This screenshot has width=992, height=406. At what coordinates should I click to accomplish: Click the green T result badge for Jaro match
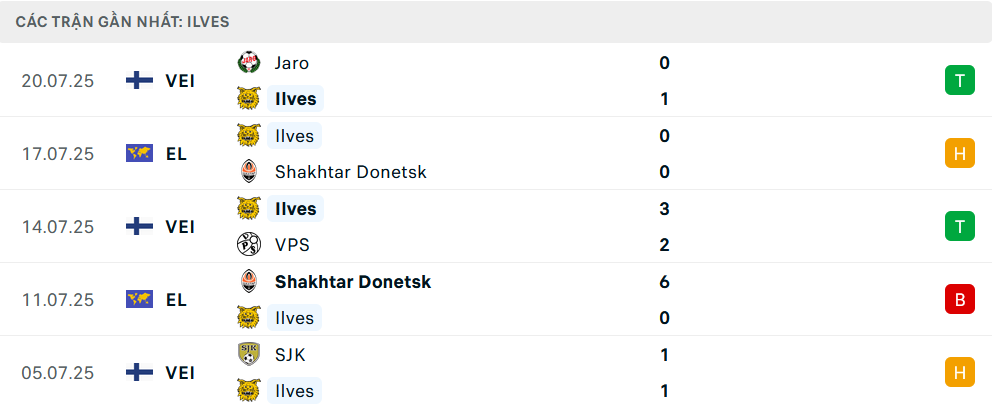tap(960, 81)
